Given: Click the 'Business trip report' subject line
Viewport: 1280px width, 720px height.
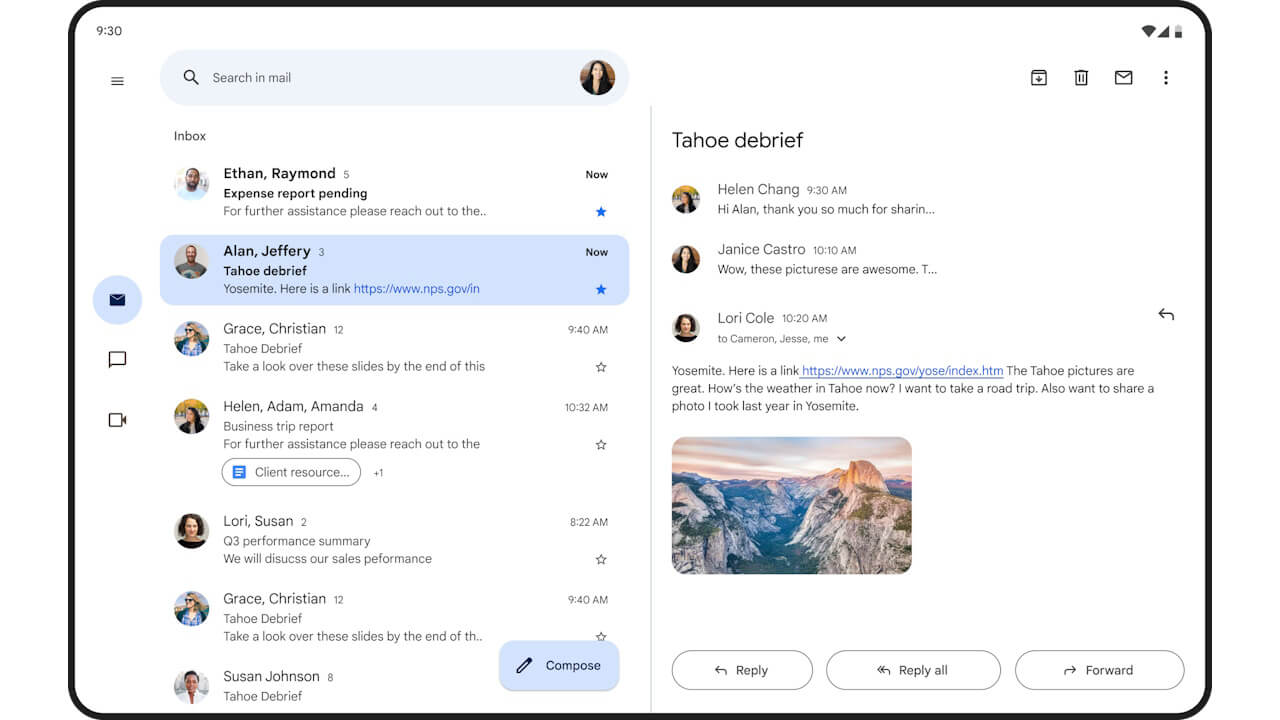Looking at the screenshot, I should pyautogui.click(x=280, y=426).
